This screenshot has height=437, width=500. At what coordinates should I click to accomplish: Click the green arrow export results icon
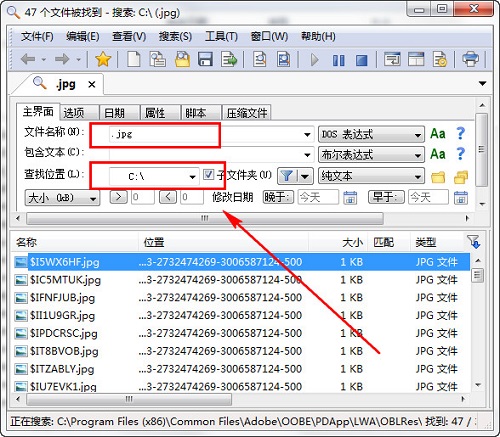click(229, 60)
